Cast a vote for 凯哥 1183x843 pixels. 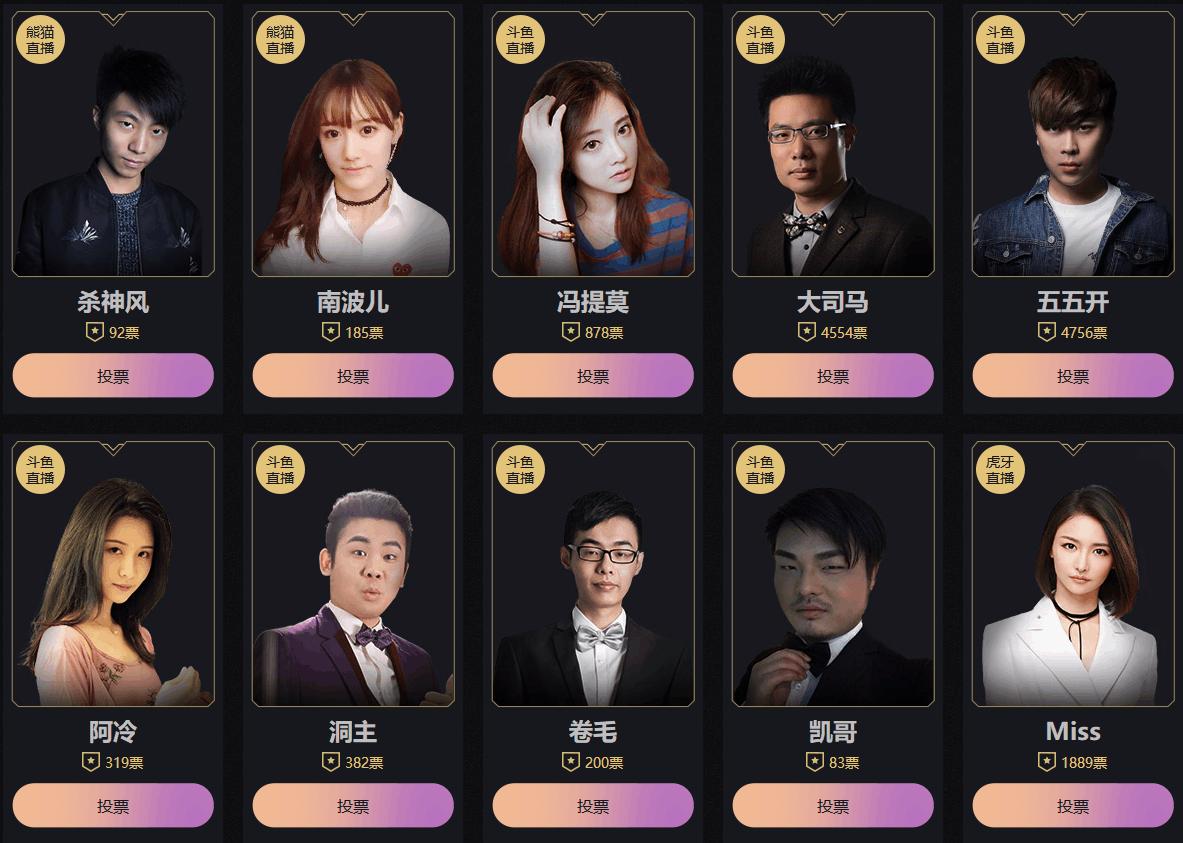tap(833, 805)
